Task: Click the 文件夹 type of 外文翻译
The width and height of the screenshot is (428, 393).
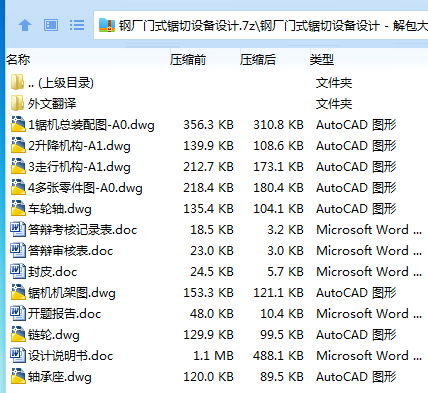Action: (x=334, y=104)
